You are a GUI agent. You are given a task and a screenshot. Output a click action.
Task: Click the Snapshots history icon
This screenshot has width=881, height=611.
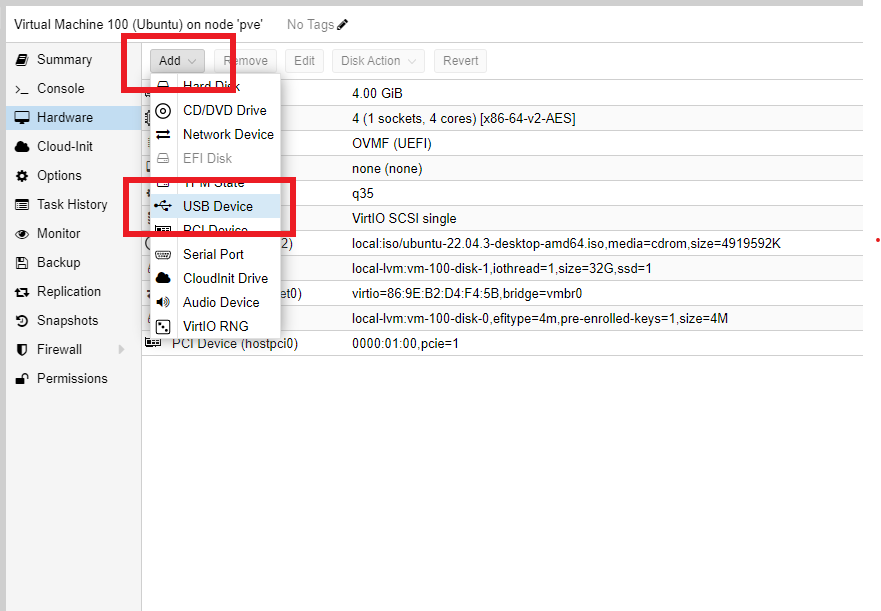pos(22,321)
